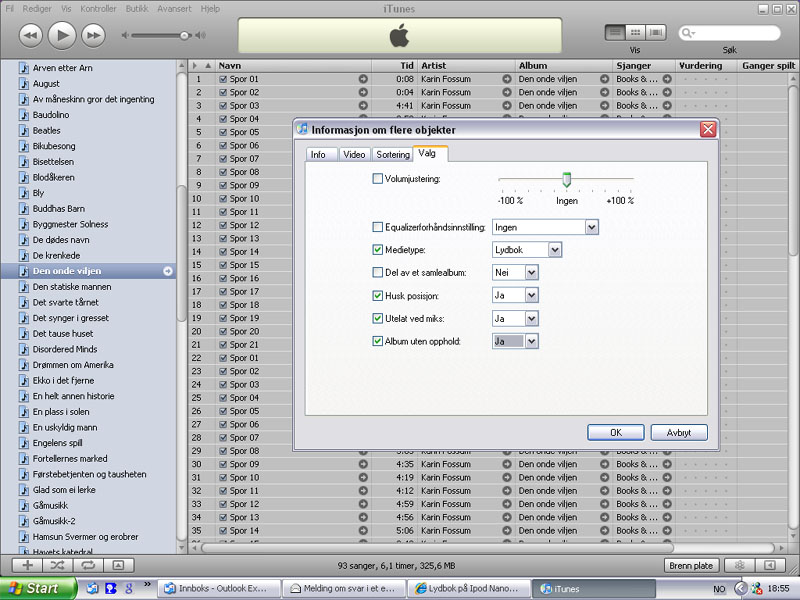Switch to Cover Flow view icon

(656, 33)
